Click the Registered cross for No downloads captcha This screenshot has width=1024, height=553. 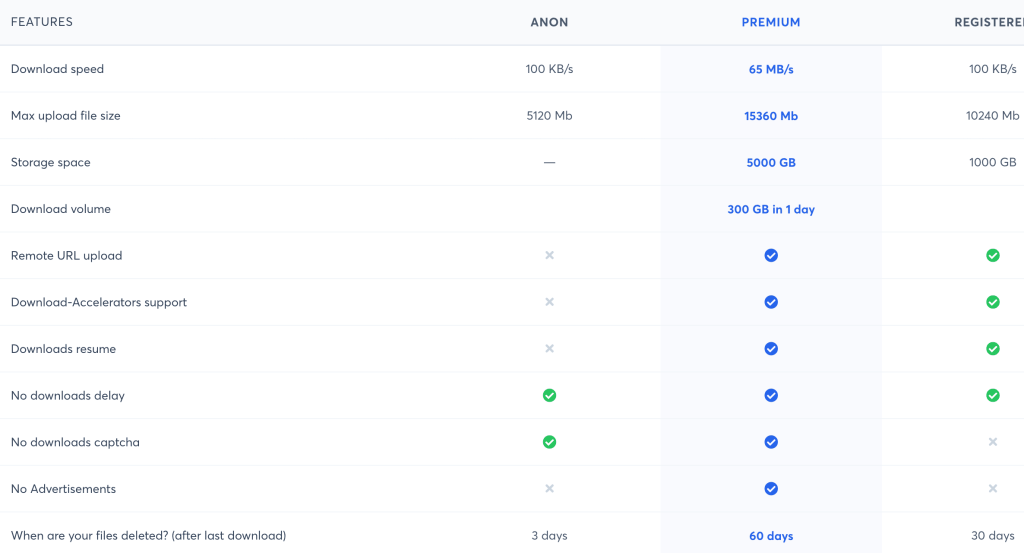pyautogui.click(x=993, y=442)
